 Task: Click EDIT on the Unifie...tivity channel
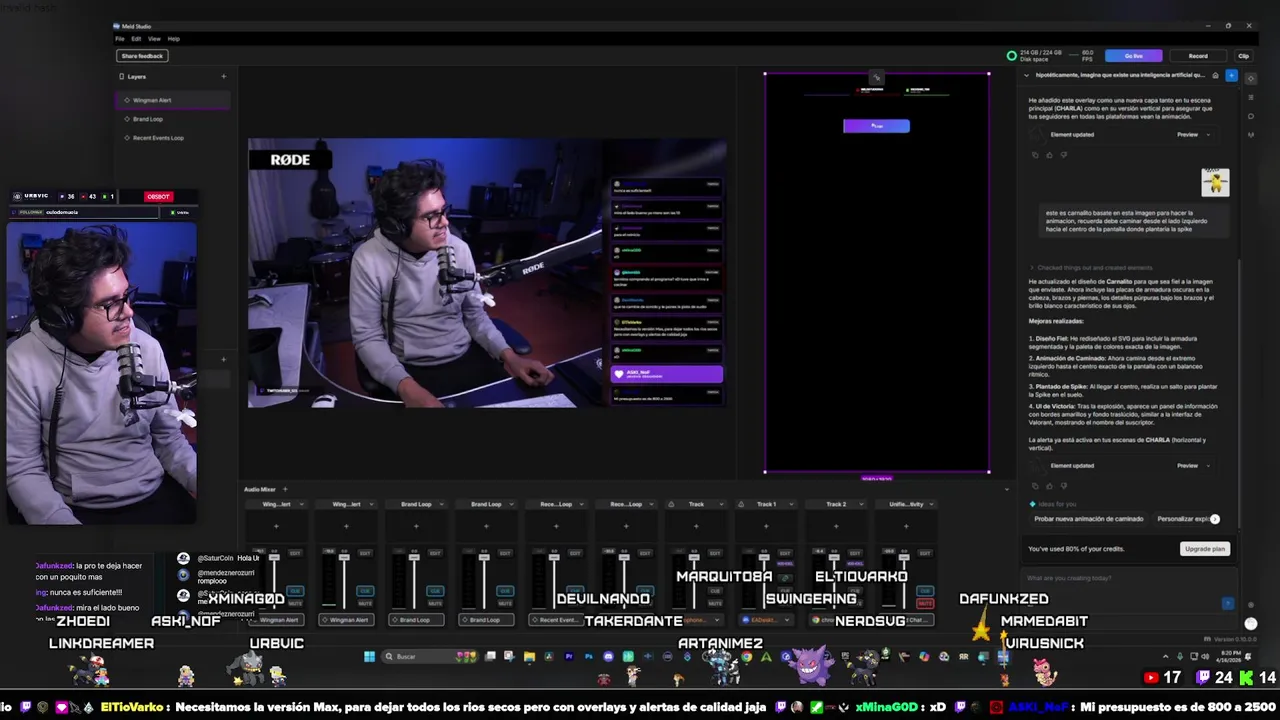924,552
